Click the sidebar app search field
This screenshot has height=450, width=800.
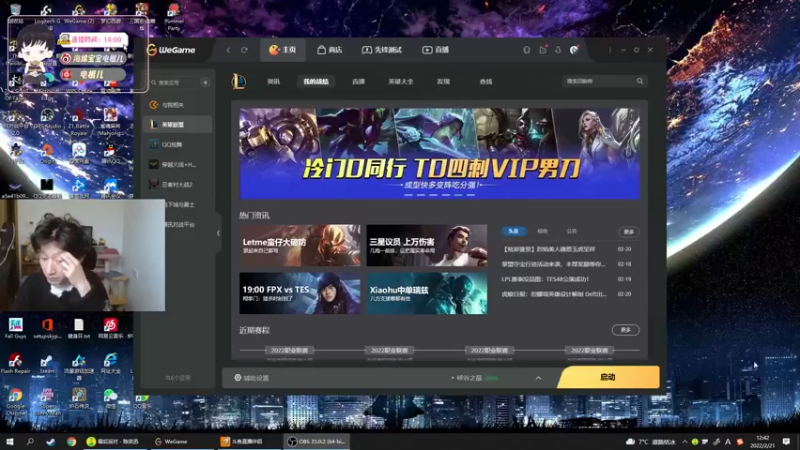click(173, 82)
